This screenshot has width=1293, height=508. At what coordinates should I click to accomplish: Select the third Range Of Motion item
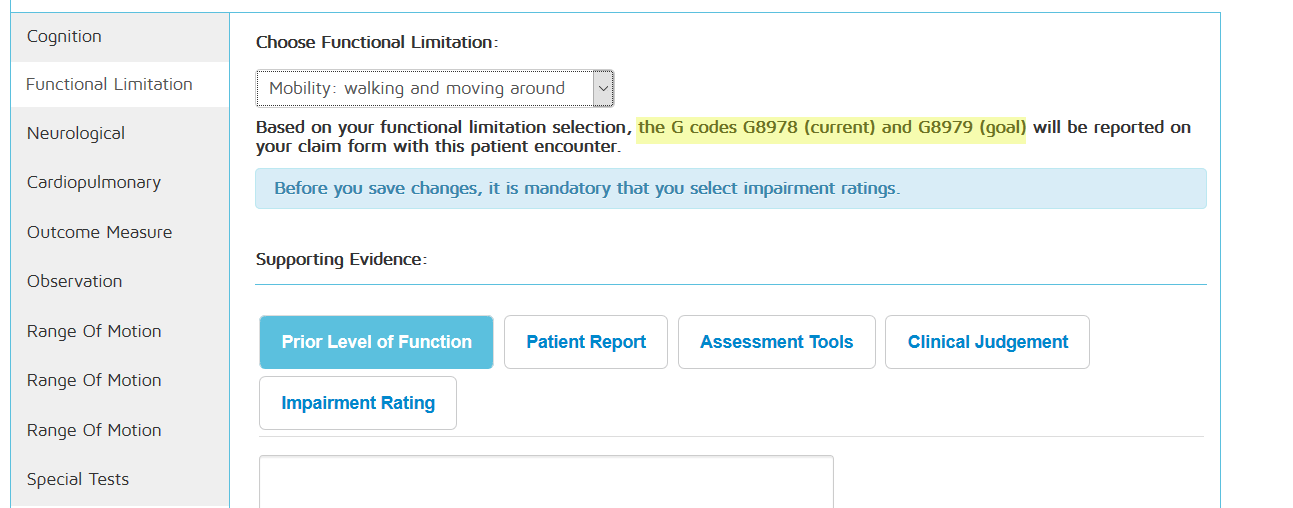pos(94,431)
